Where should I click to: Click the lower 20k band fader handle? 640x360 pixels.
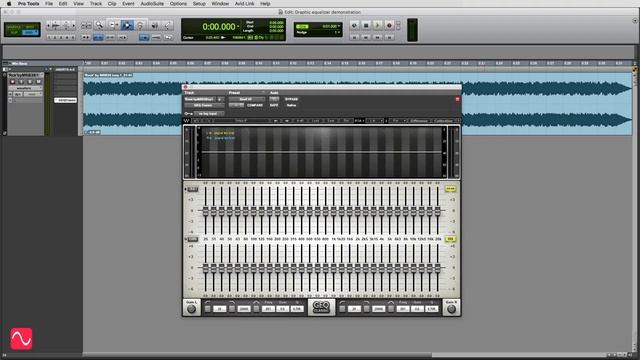click(x=438, y=268)
